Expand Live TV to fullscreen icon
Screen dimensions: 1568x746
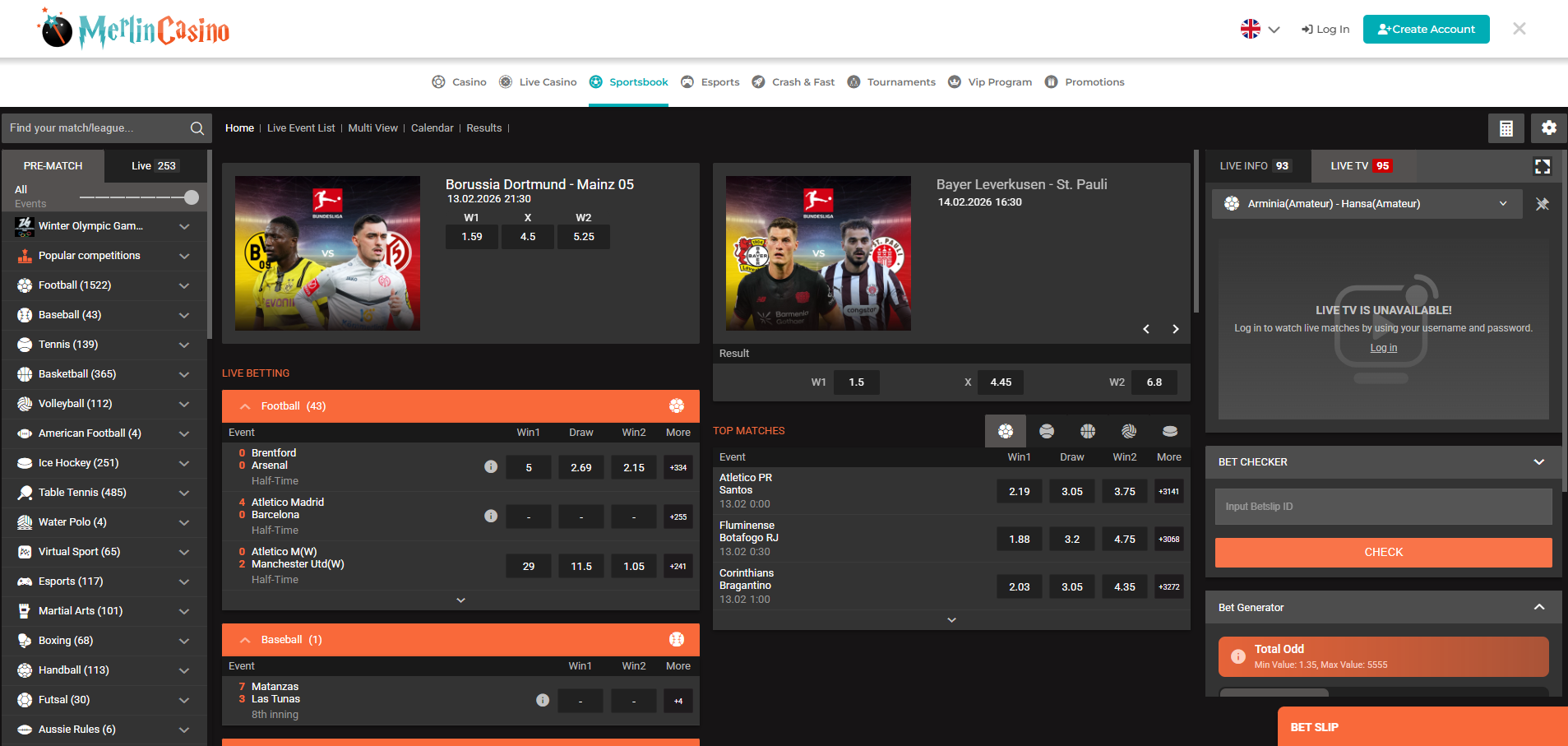point(1543,166)
